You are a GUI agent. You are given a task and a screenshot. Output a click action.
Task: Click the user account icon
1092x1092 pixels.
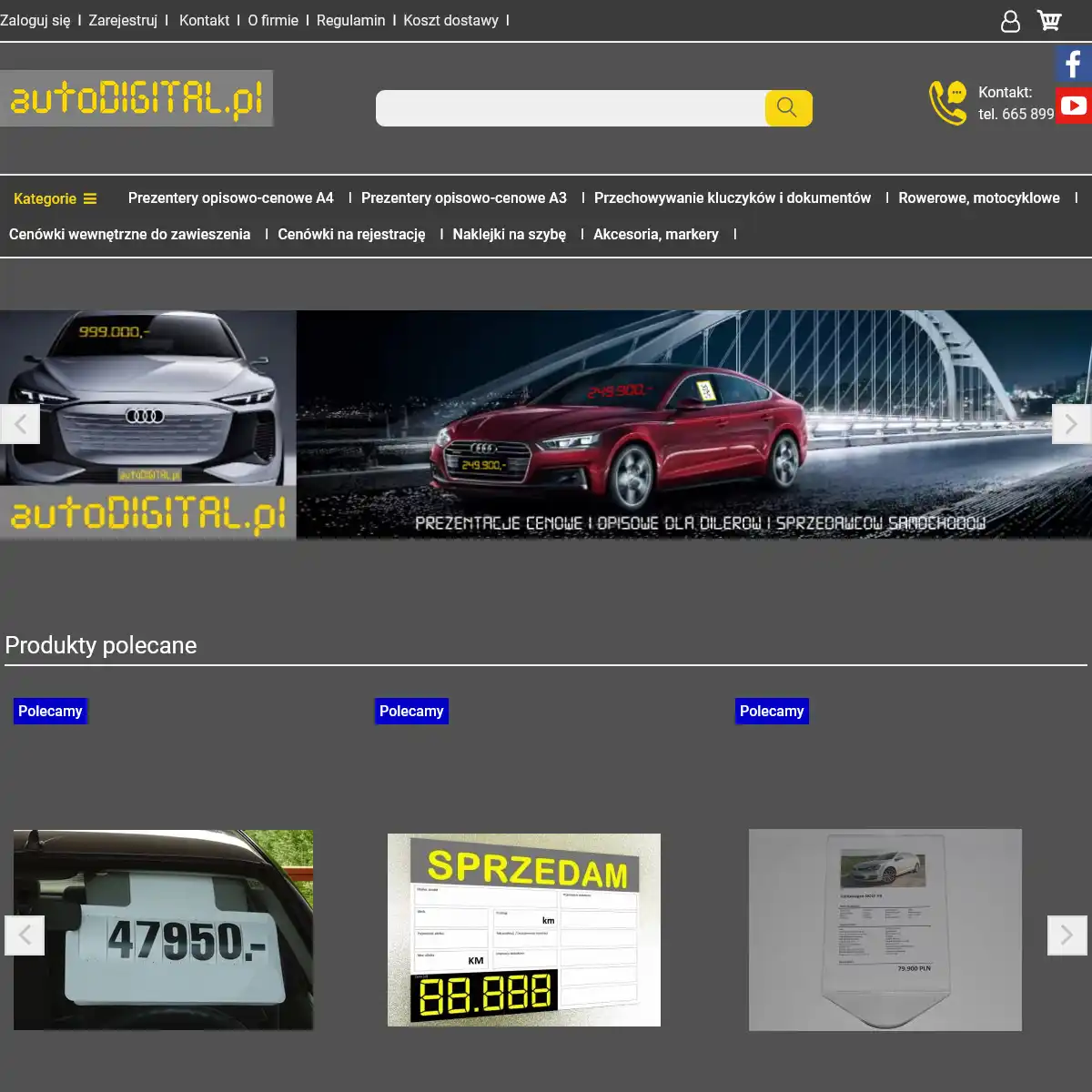1011,20
